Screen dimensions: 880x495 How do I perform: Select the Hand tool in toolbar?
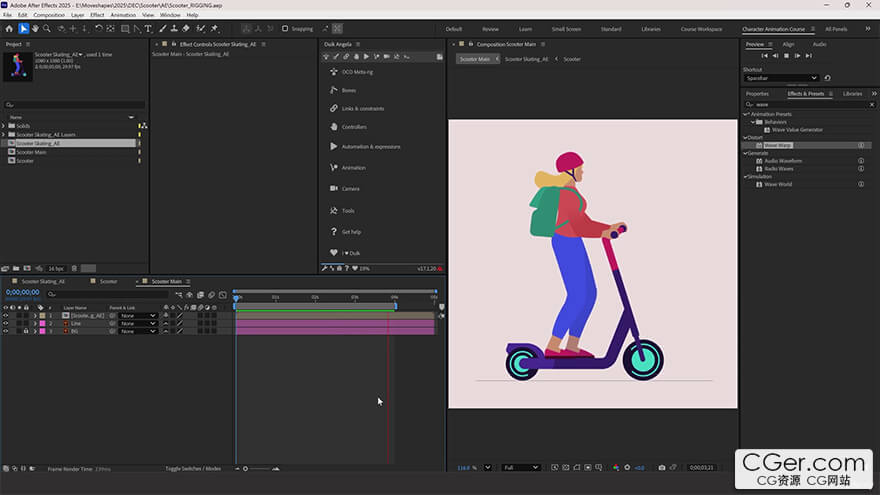[35, 29]
